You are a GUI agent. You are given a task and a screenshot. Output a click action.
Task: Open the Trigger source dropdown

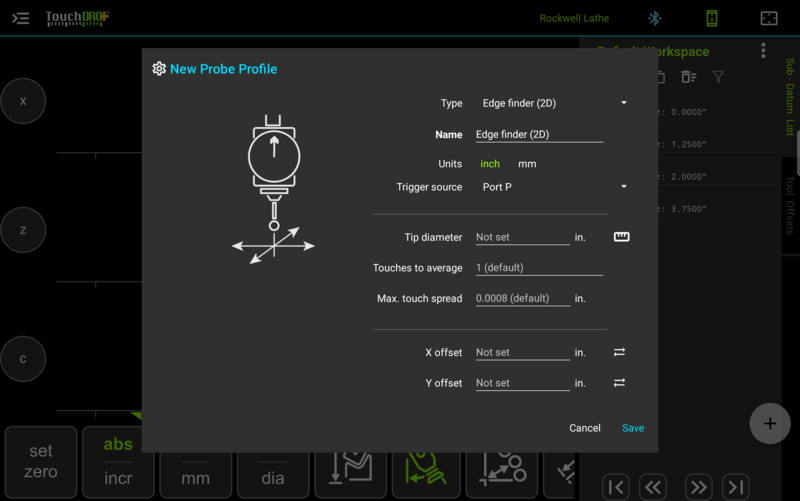pos(555,187)
